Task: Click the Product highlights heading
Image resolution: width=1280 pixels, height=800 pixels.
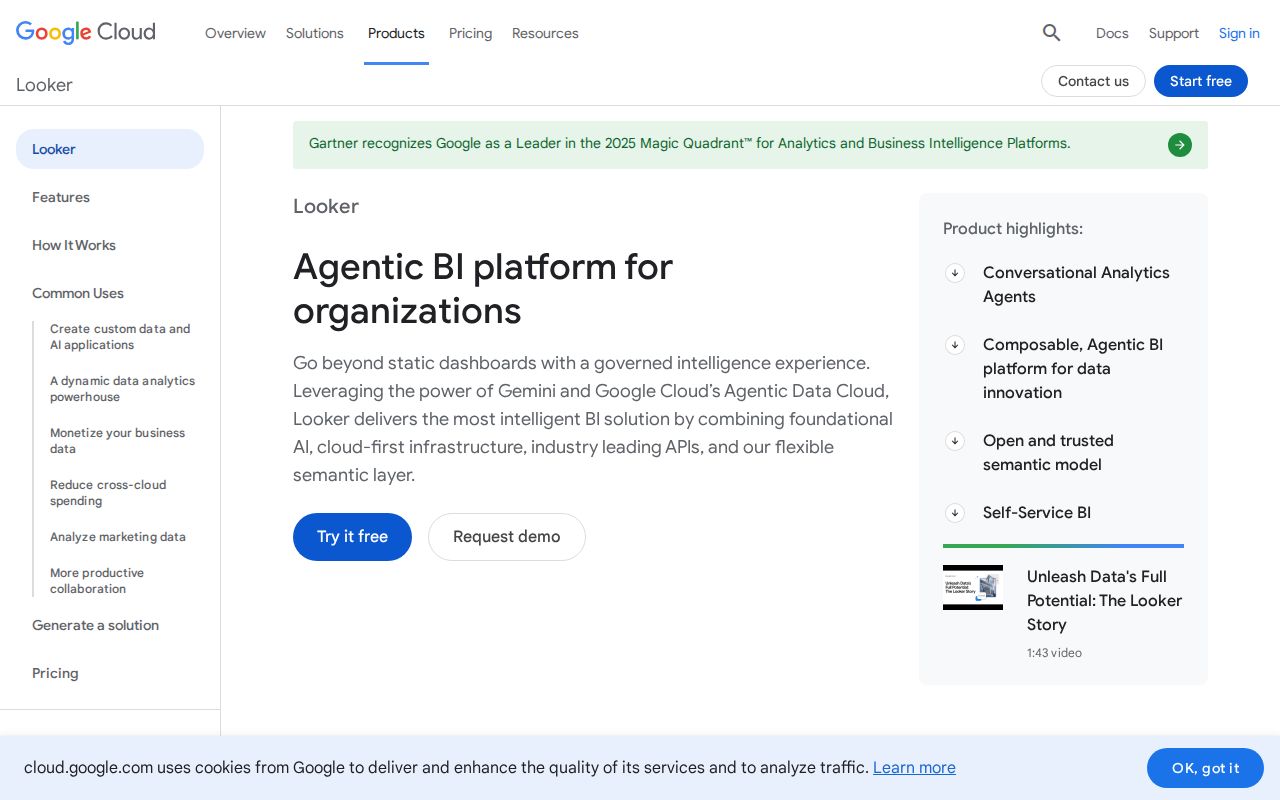Action: [1013, 229]
